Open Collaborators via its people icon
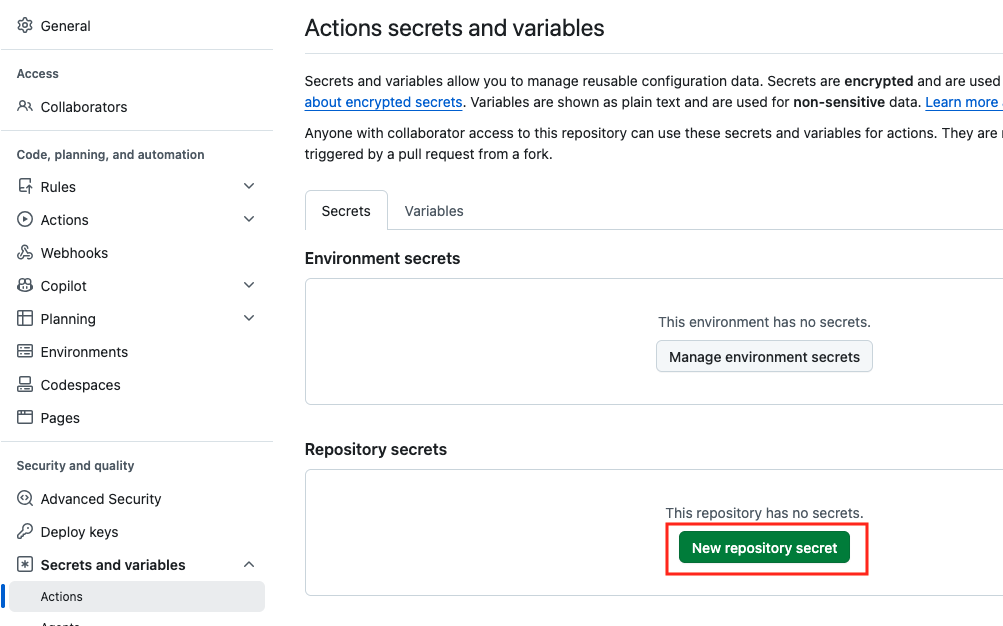Viewport: 1003px width, 626px height. tap(25, 106)
